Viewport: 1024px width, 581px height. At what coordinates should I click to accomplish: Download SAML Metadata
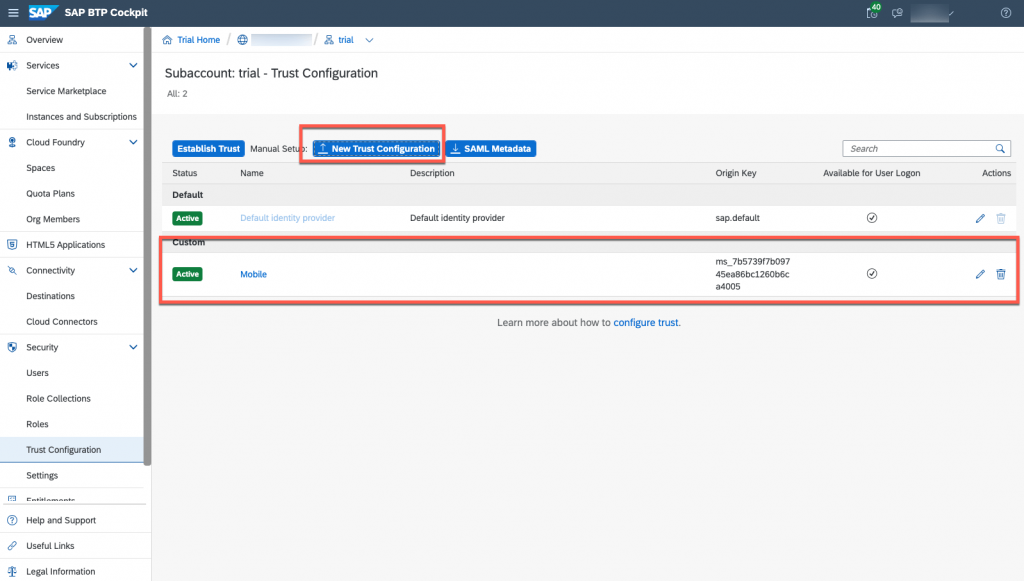click(x=490, y=149)
